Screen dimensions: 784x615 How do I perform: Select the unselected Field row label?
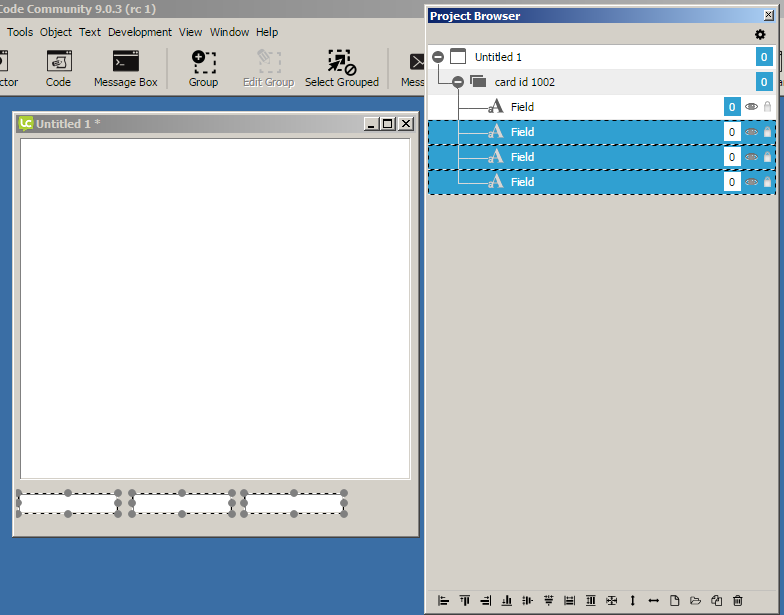[522, 107]
